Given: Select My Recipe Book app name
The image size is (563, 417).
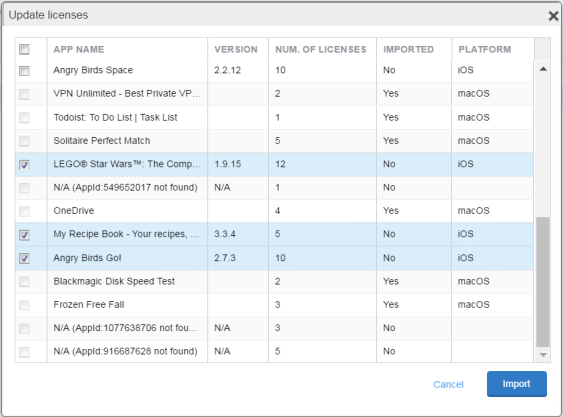Looking at the screenshot, I should 126,234.
